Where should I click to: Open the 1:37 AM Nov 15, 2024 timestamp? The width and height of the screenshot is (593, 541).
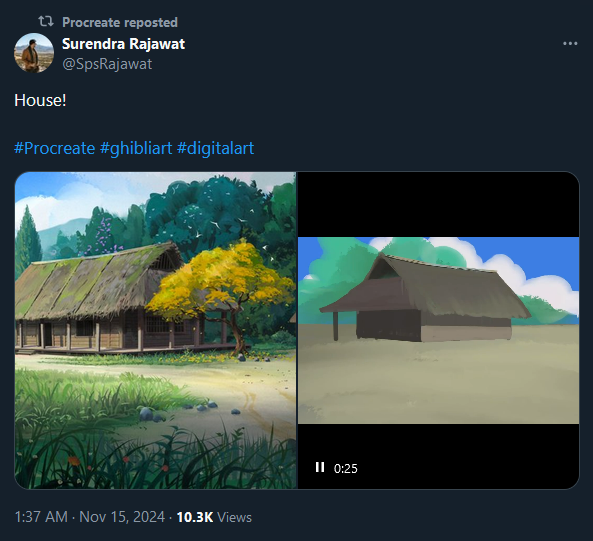(x=90, y=517)
